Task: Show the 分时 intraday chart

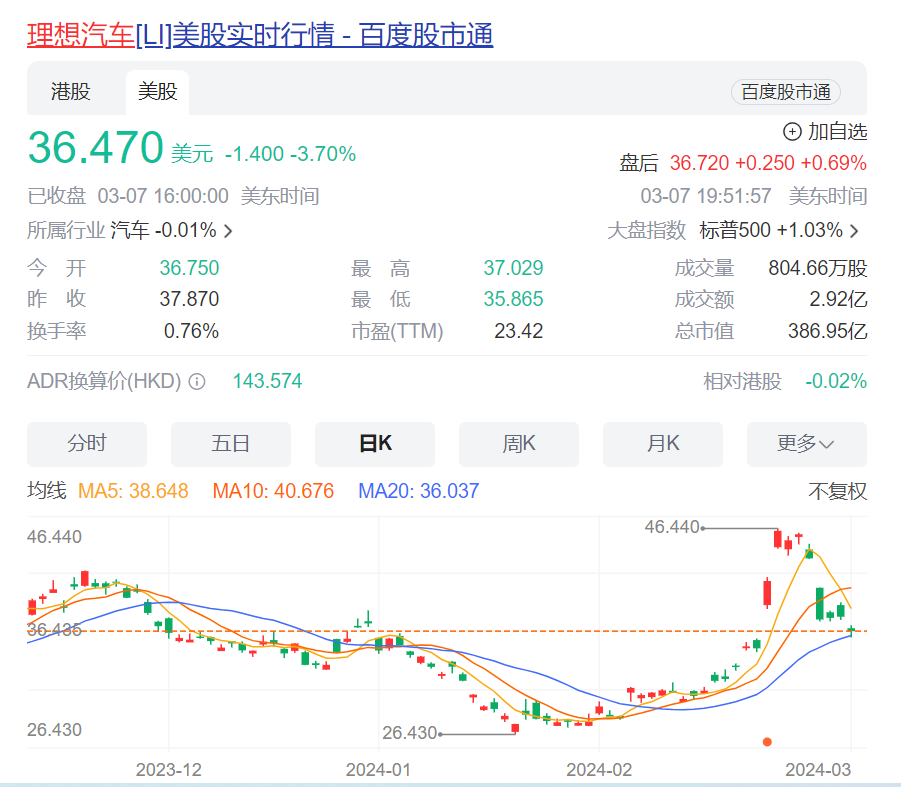Action: point(87,444)
